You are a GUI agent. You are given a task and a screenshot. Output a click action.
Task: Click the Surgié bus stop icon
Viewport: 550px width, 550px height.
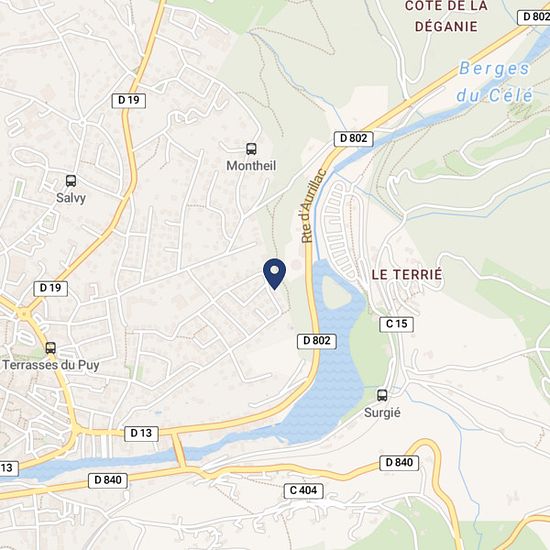(382, 395)
